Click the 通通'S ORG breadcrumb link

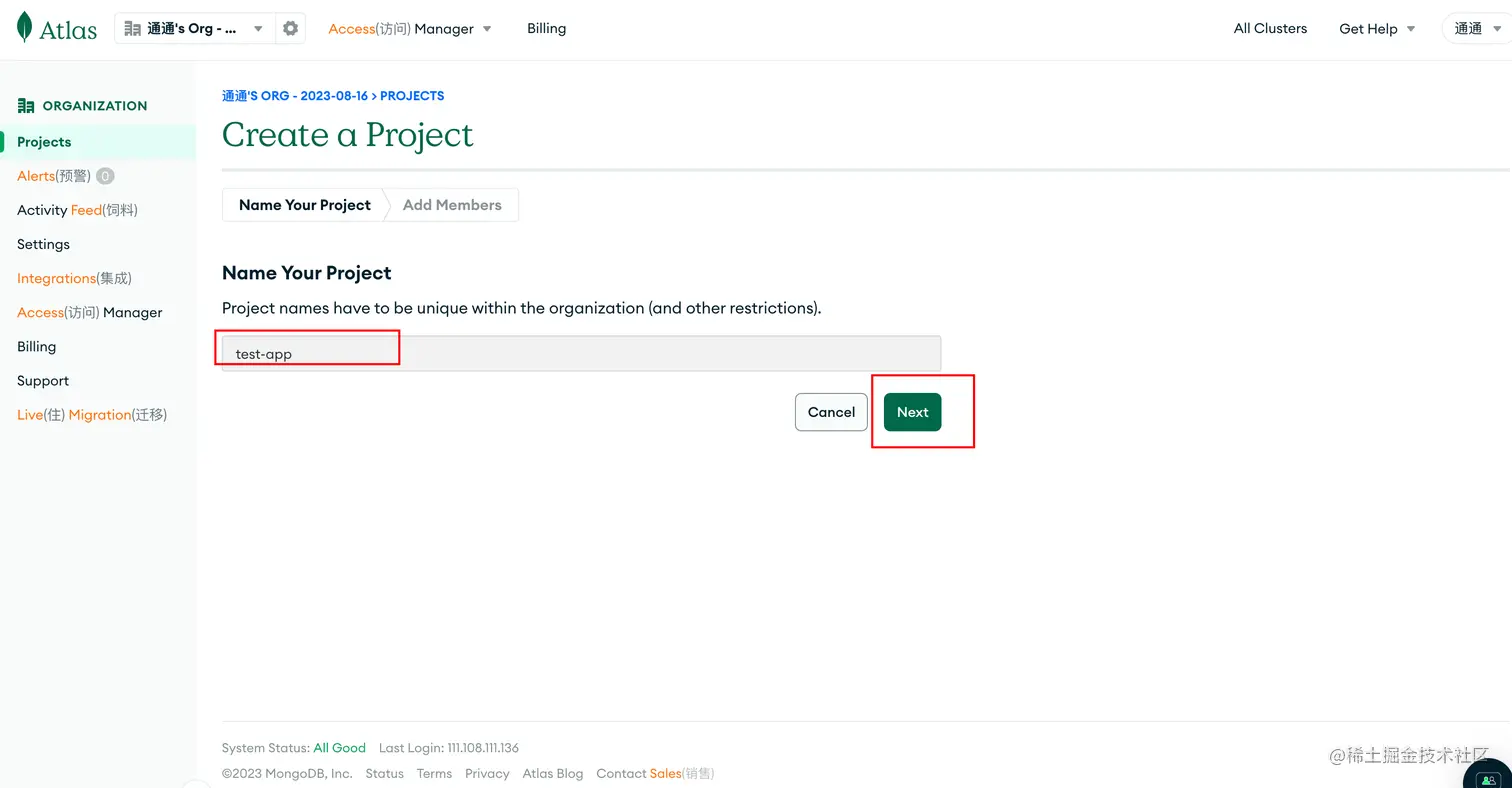295,96
